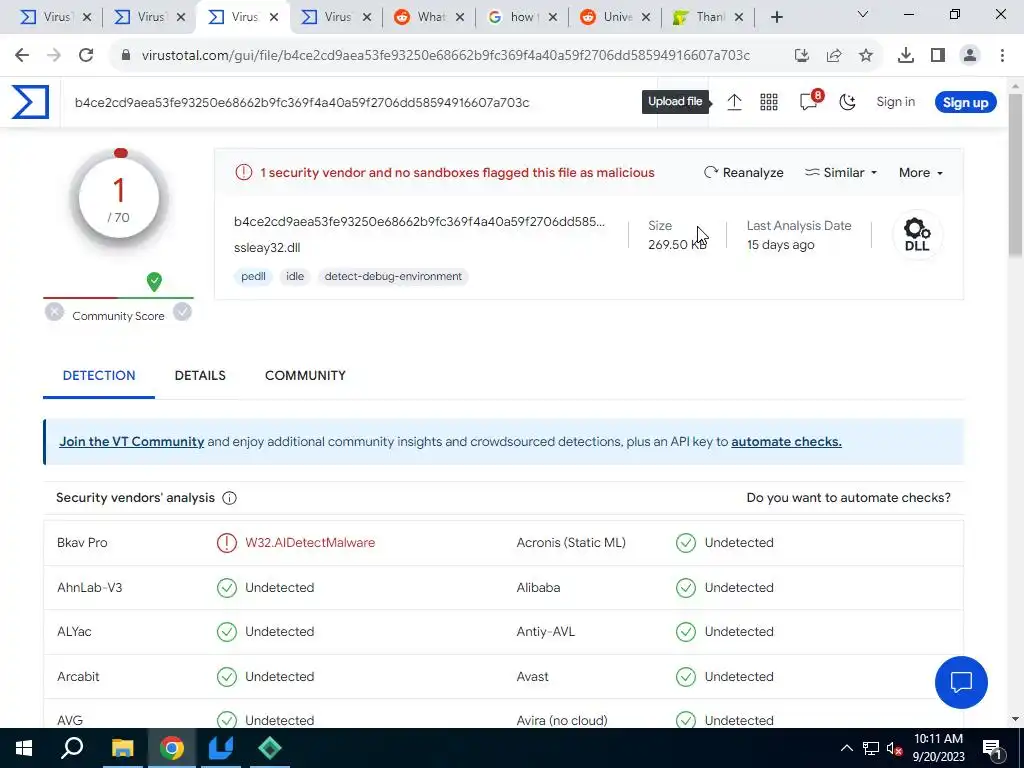Click the green community shield marker
The width and height of the screenshot is (1024, 768).
pos(154,281)
